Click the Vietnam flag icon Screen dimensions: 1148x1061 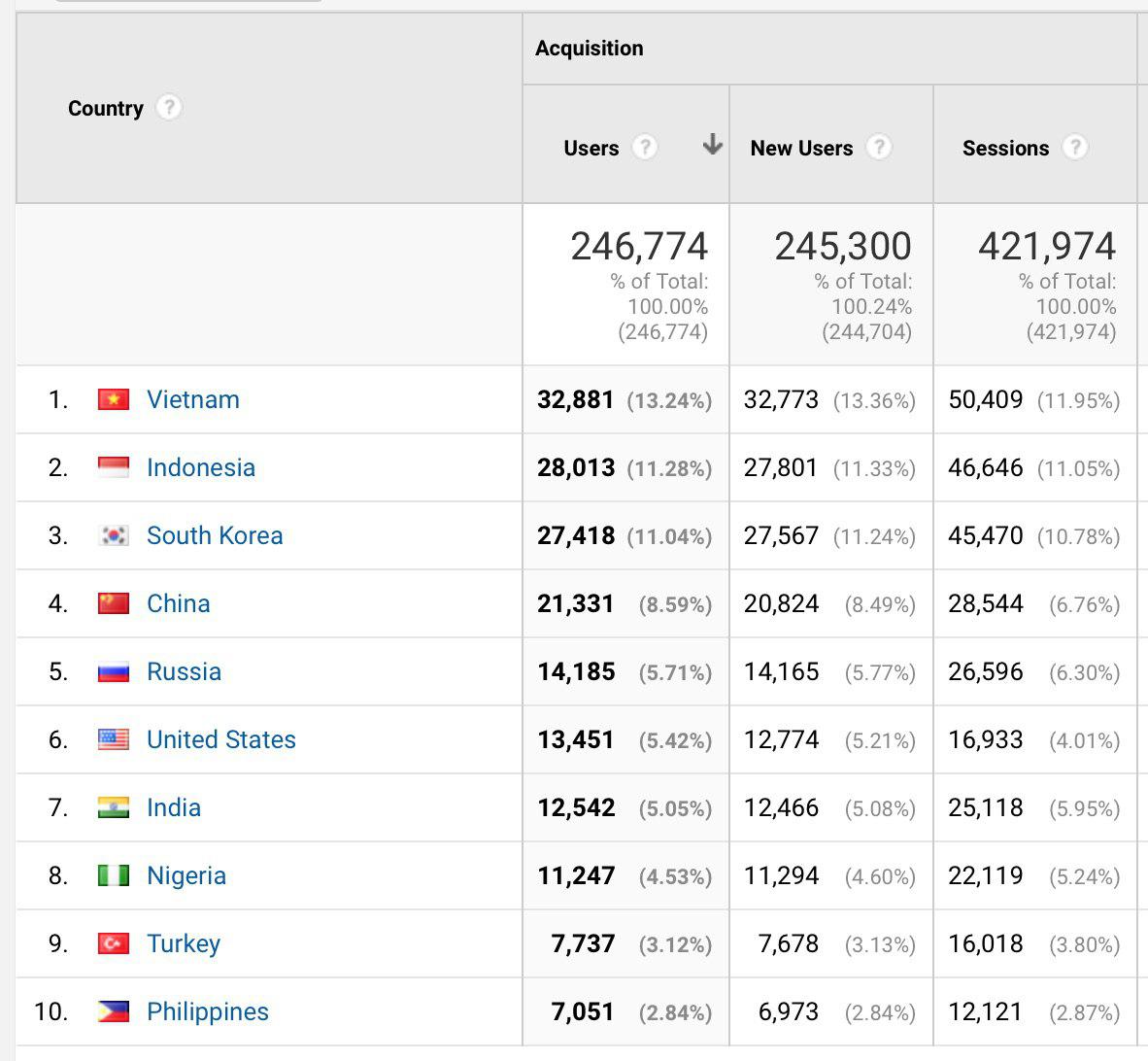tap(114, 399)
